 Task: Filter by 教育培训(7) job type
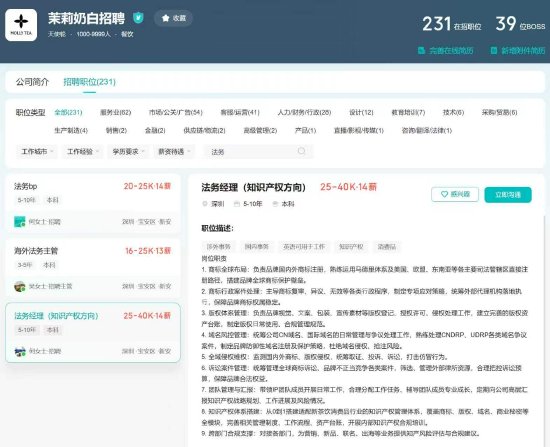pyautogui.click(x=408, y=112)
